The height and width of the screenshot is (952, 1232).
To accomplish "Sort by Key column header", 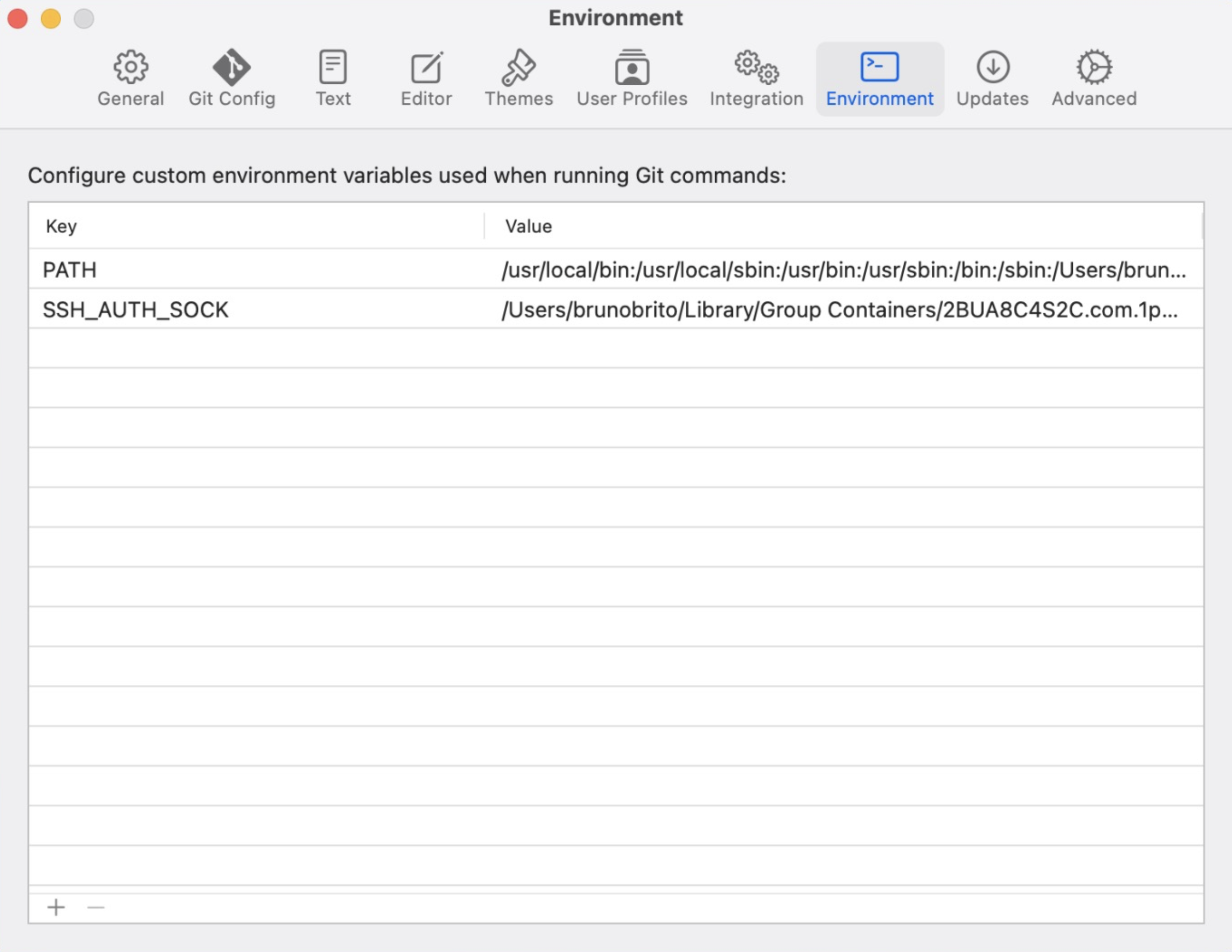I will click(61, 226).
